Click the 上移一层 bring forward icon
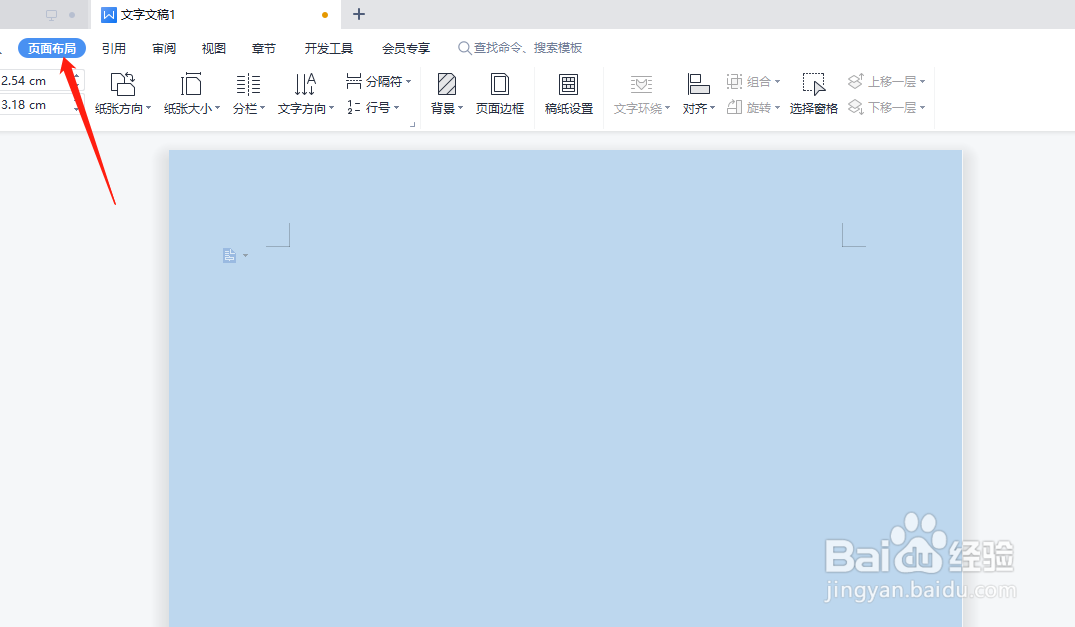Image resolution: width=1075 pixels, height=627 pixels. (855, 82)
